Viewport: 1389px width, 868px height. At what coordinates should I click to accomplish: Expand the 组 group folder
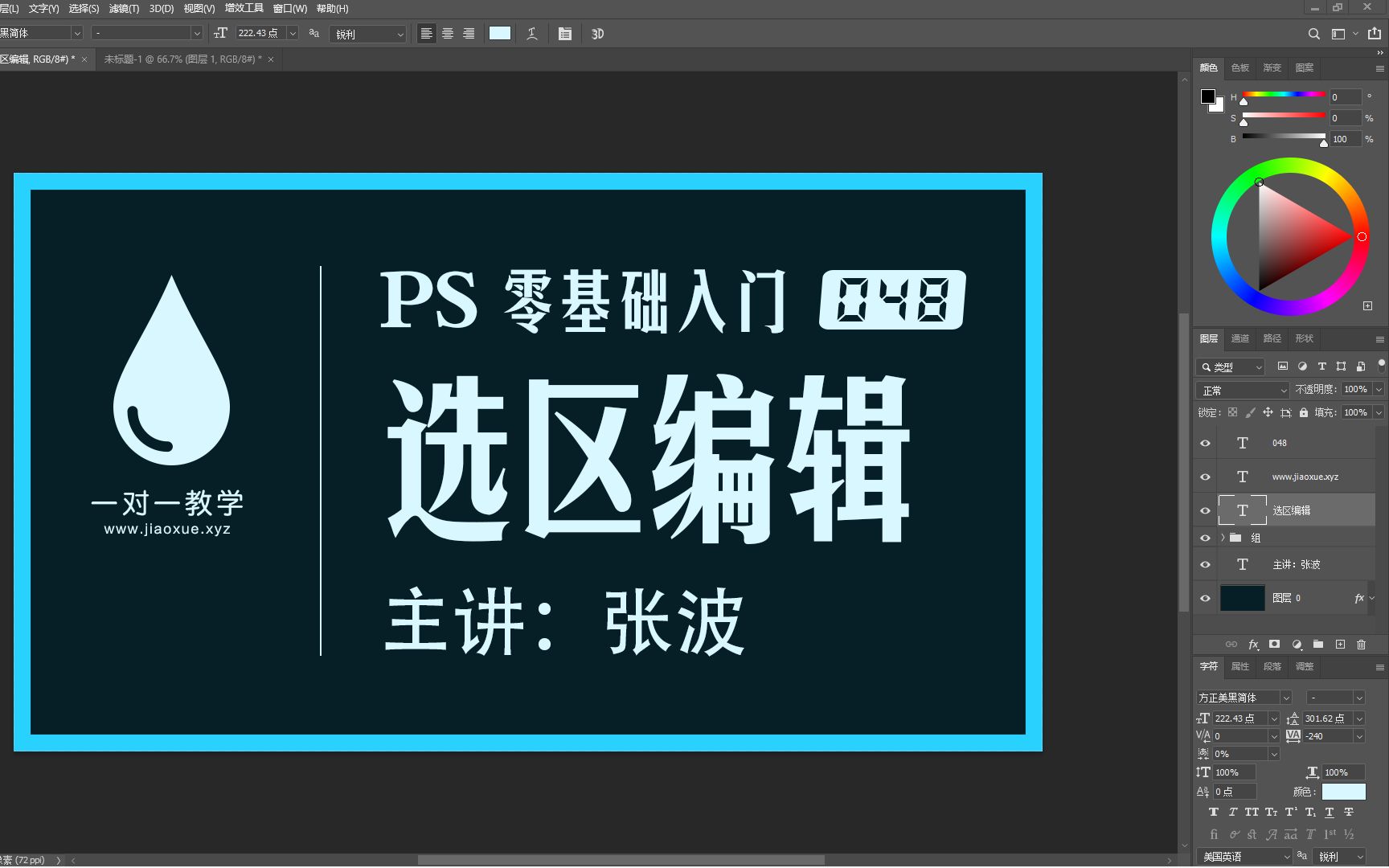click(x=1223, y=538)
